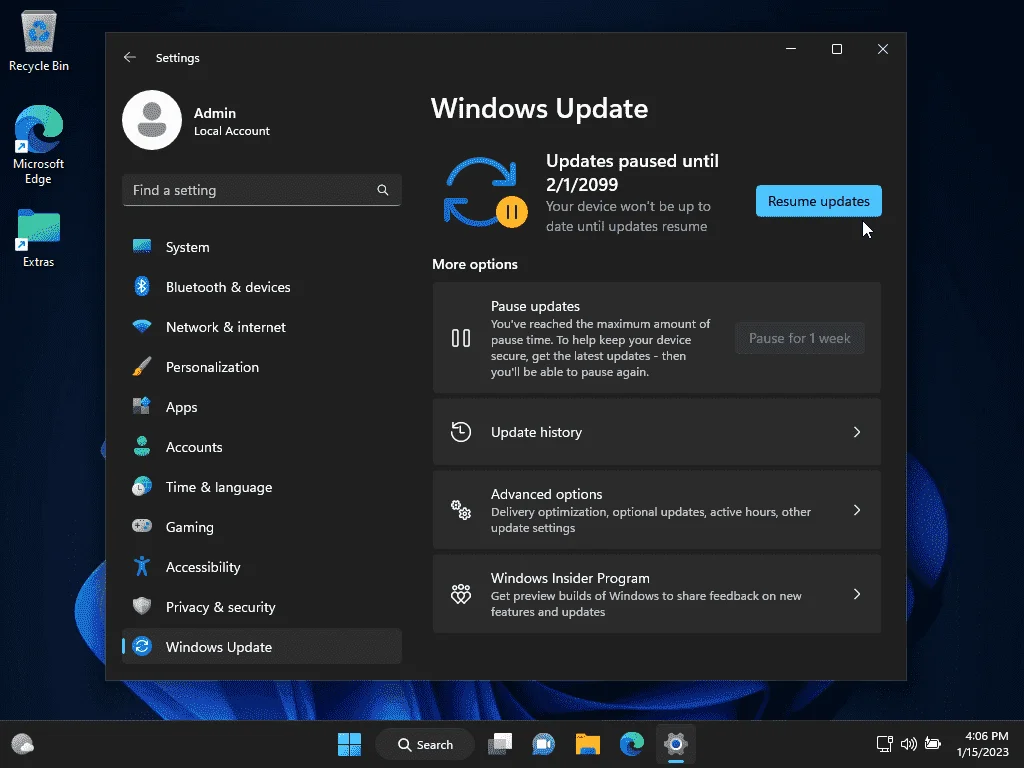Expand Windows Insider Program with its chevron
Image resolution: width=1024 pixels, height=768 pixels.
tap(857, 594)
